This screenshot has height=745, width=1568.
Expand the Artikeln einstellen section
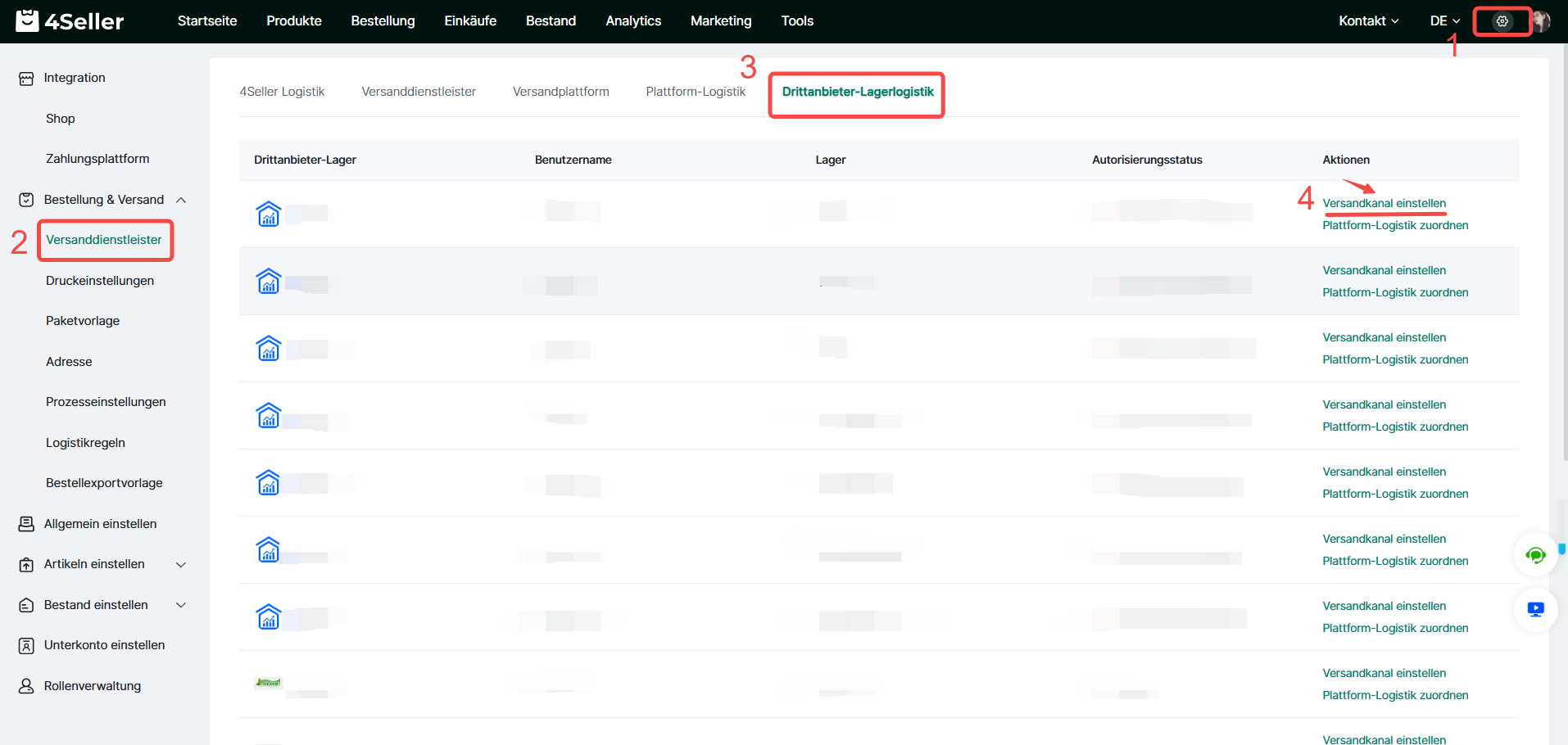pos(181,564)
